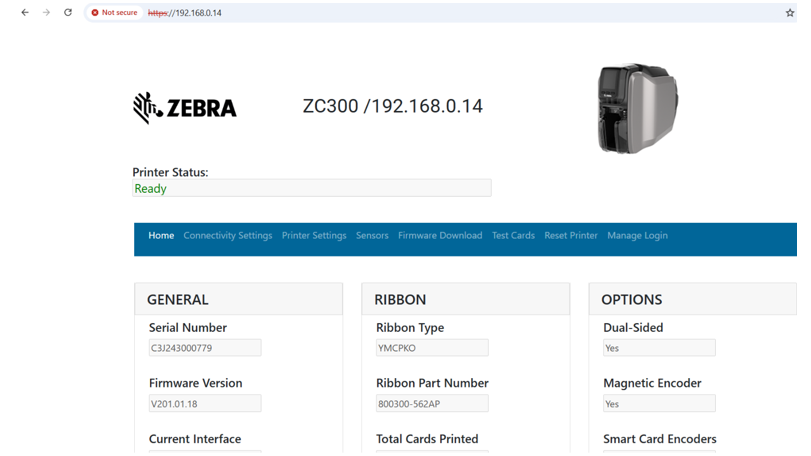Viewport: 811px width, 456px height.
Task: Reload the page with the refresh icon
Action: (68, 13)
